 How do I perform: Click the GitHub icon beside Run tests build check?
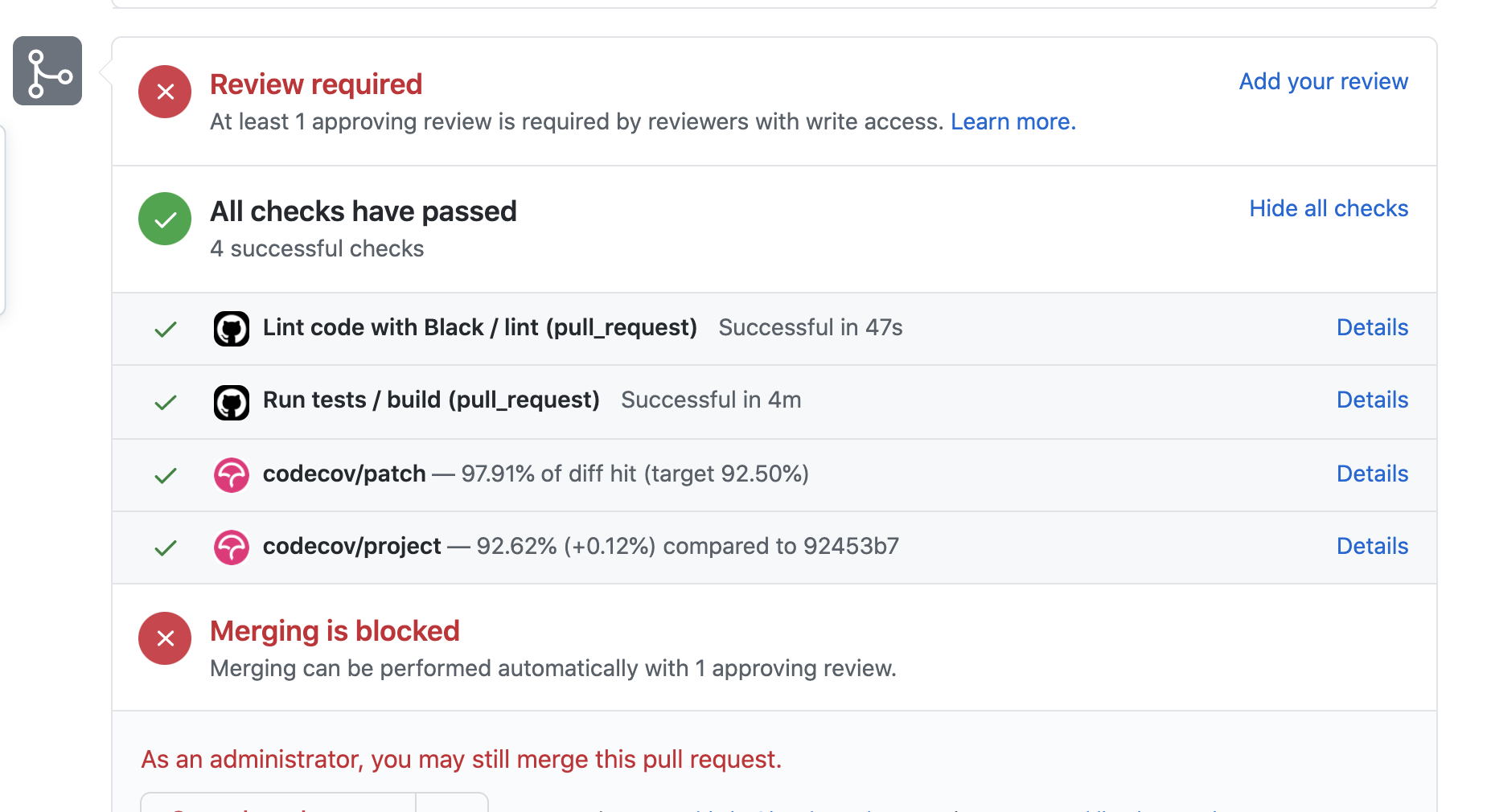[232, 402]
